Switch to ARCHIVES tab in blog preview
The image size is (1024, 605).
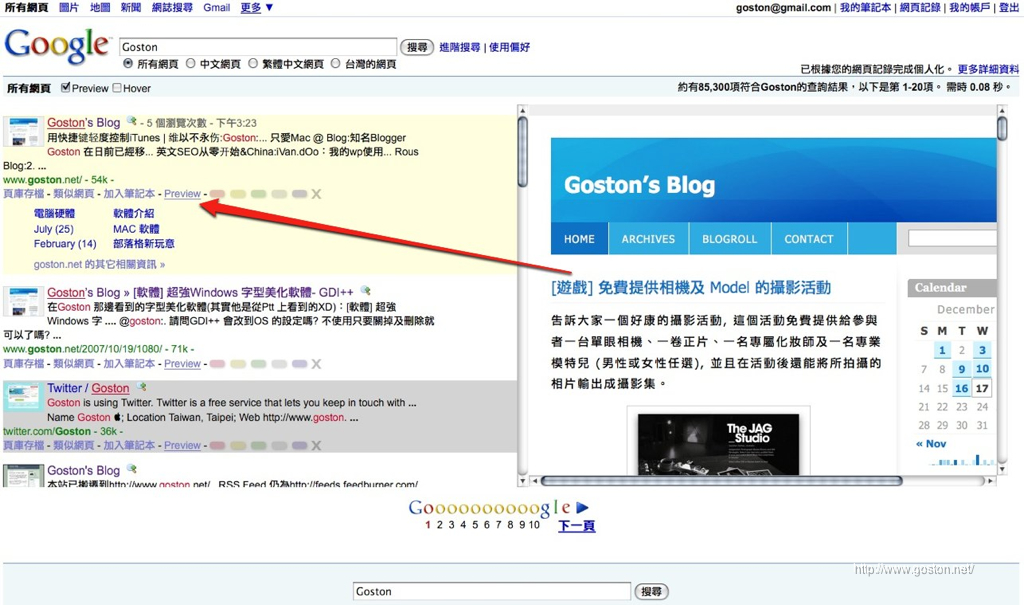(648, 239)
